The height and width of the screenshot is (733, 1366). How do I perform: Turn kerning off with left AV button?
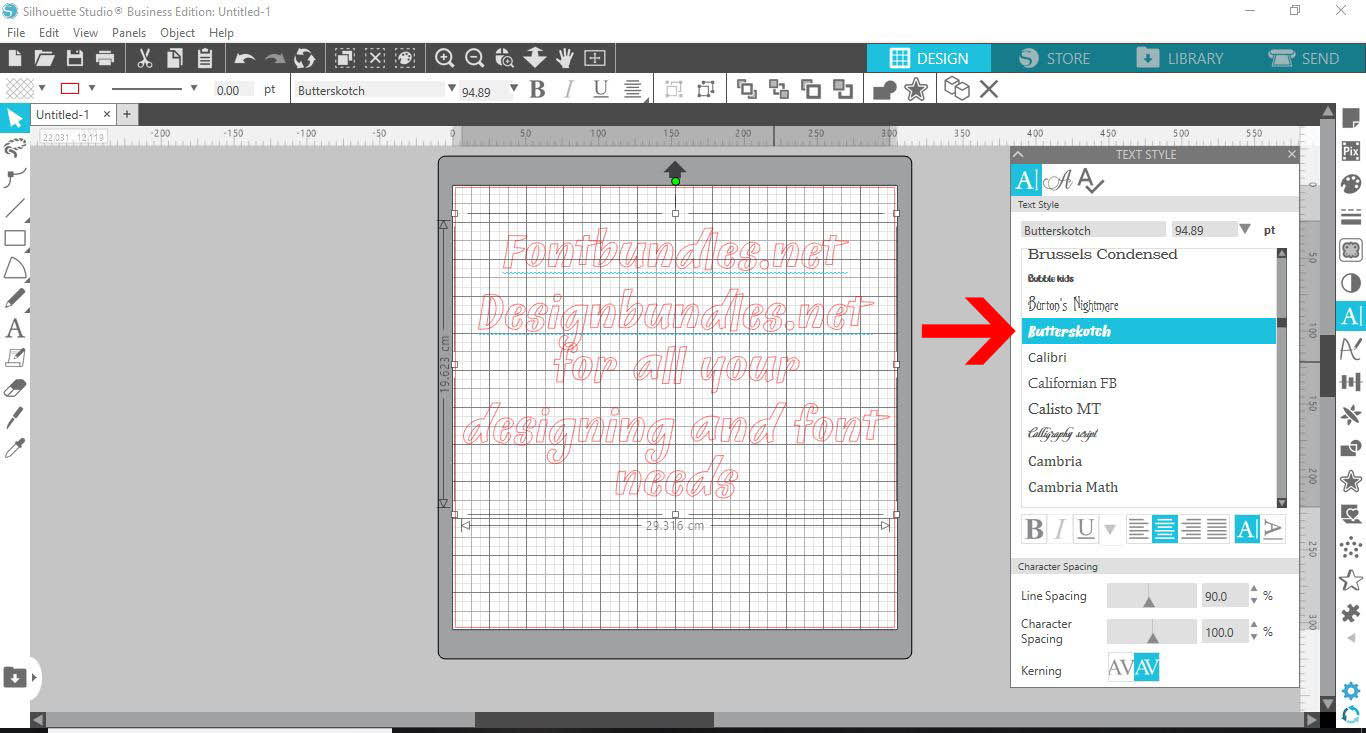point(1121,668)
